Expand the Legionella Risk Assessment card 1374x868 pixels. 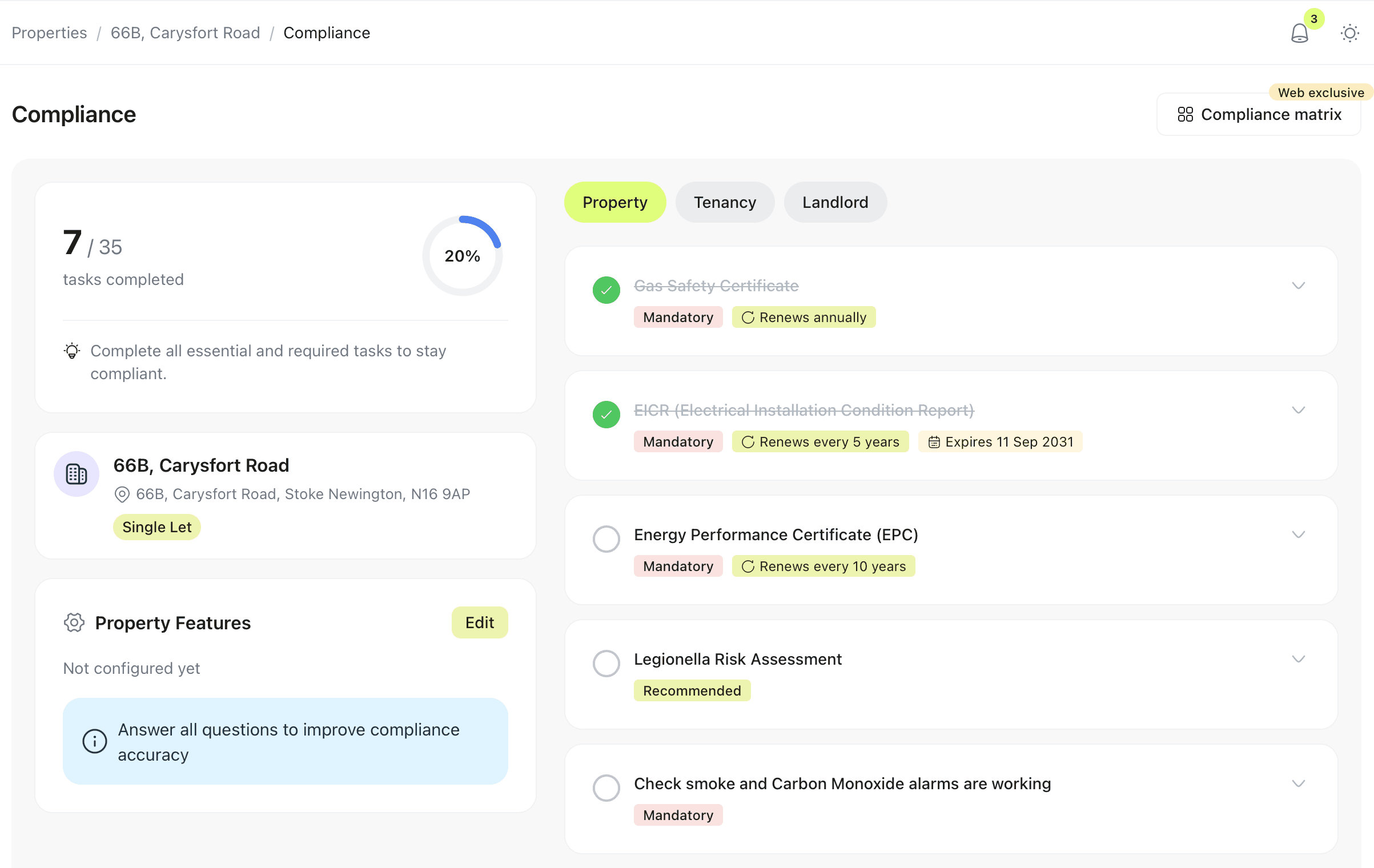[x=1298, y=659]
